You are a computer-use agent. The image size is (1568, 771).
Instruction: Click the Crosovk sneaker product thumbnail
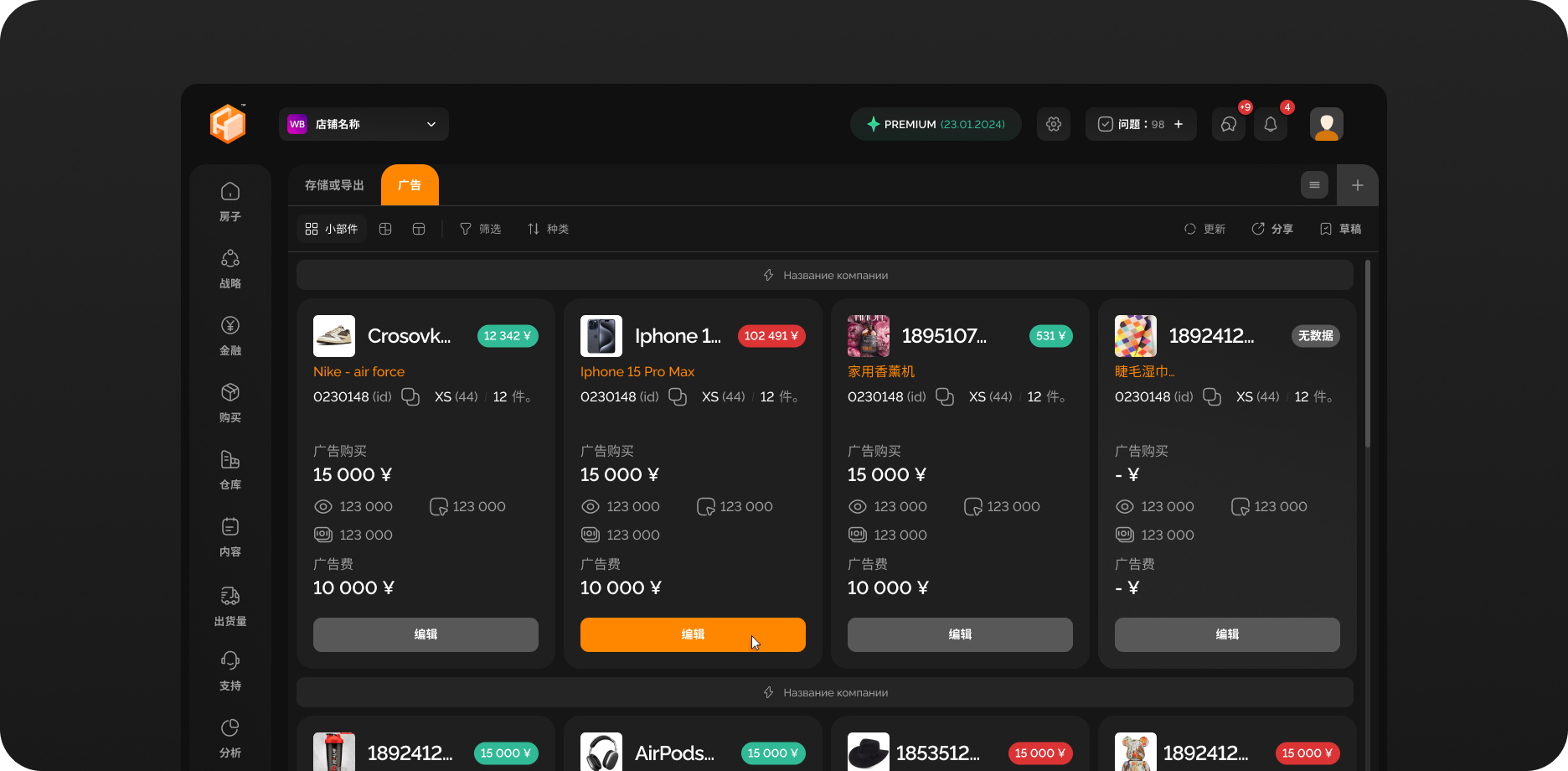tap(334, 336)
